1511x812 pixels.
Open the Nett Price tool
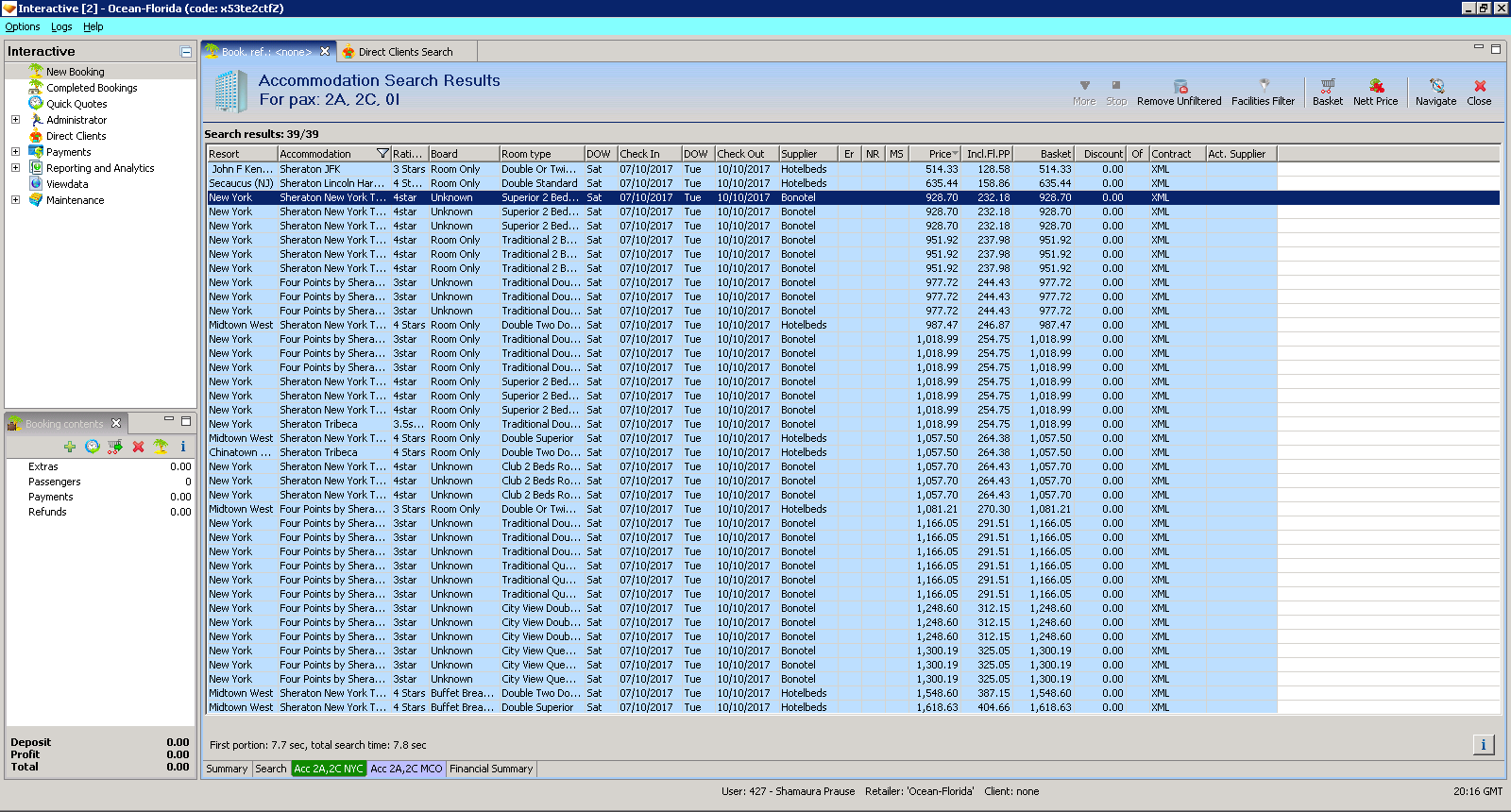1375,87
